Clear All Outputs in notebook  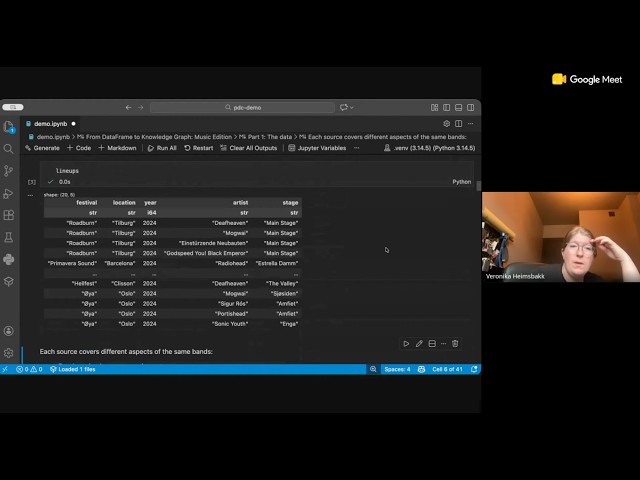point(249,148)
